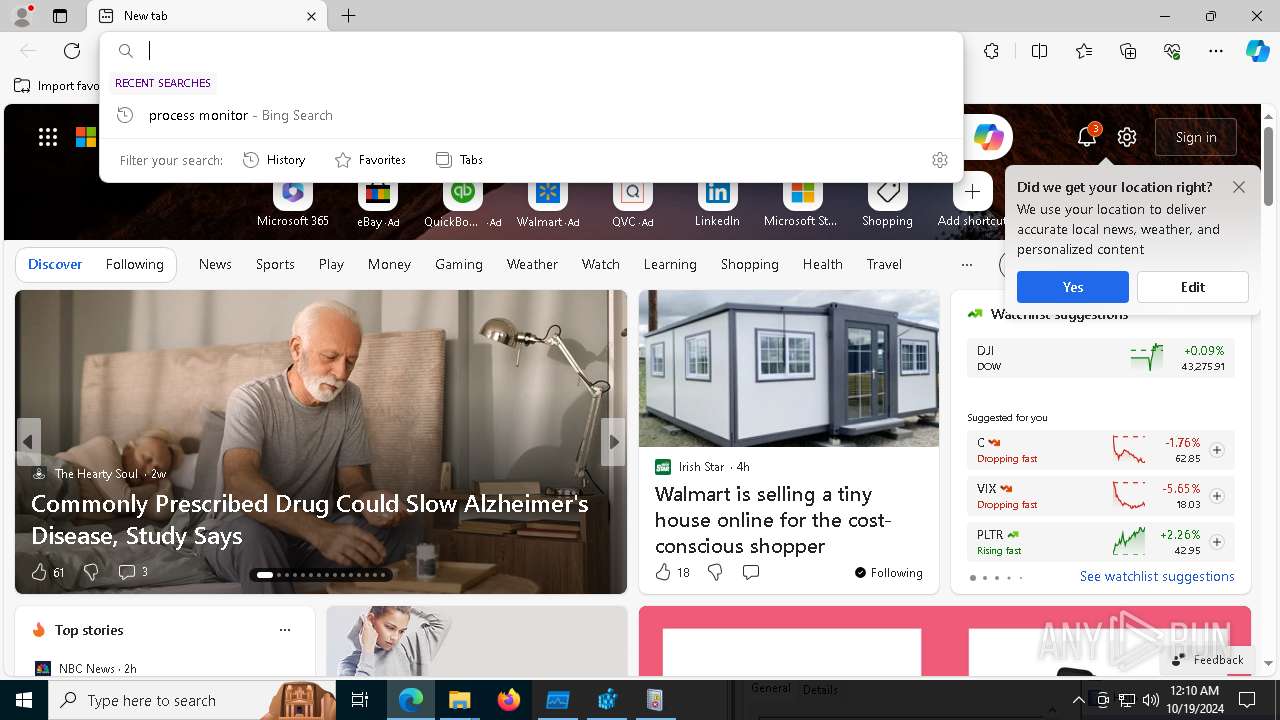Add VIX to watchlist
Image resolution: width=1280 pixels, height=720 pixels.
tap(1216, 496)
